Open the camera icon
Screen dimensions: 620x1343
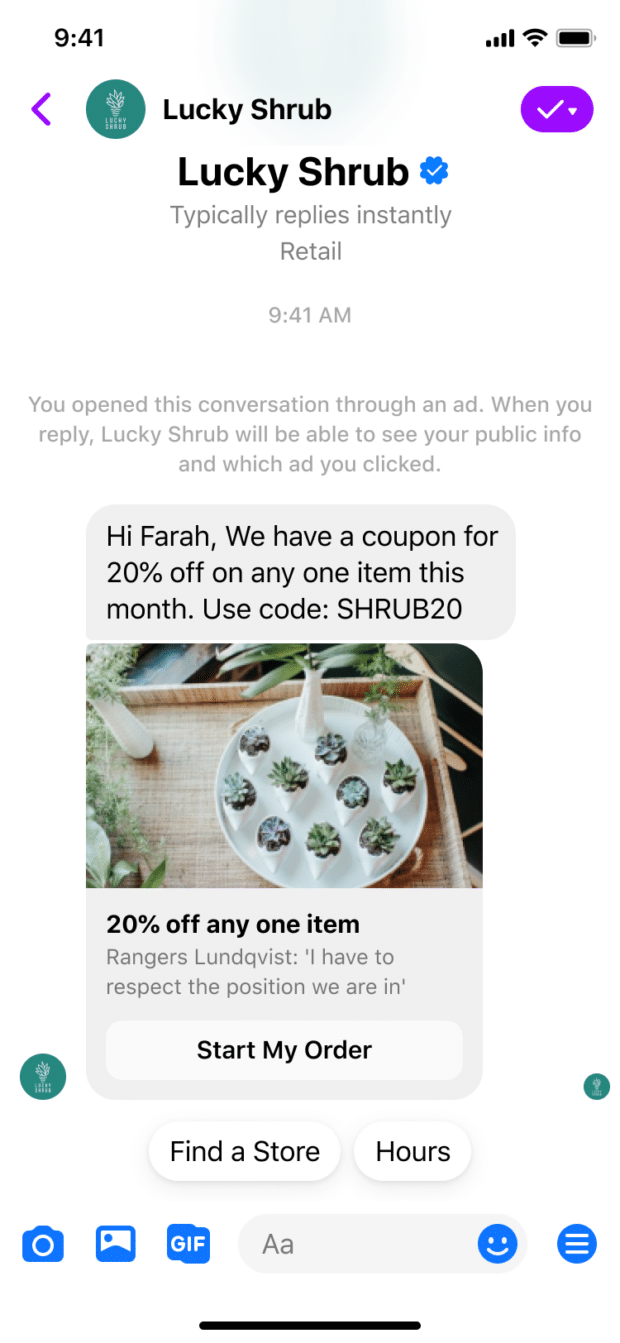[x=43, y=1243]
